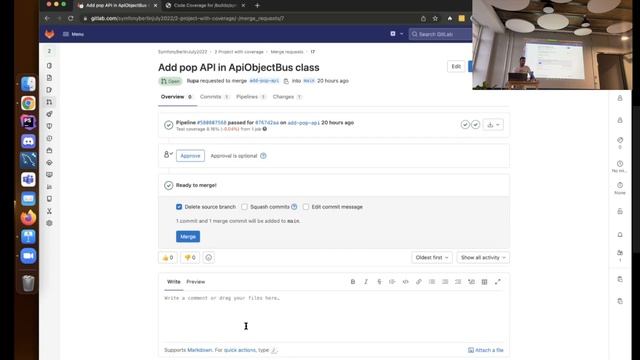The image size is (640, 360).
Task: Insert a table from comment toolbar
Action: tap(484, 282)
